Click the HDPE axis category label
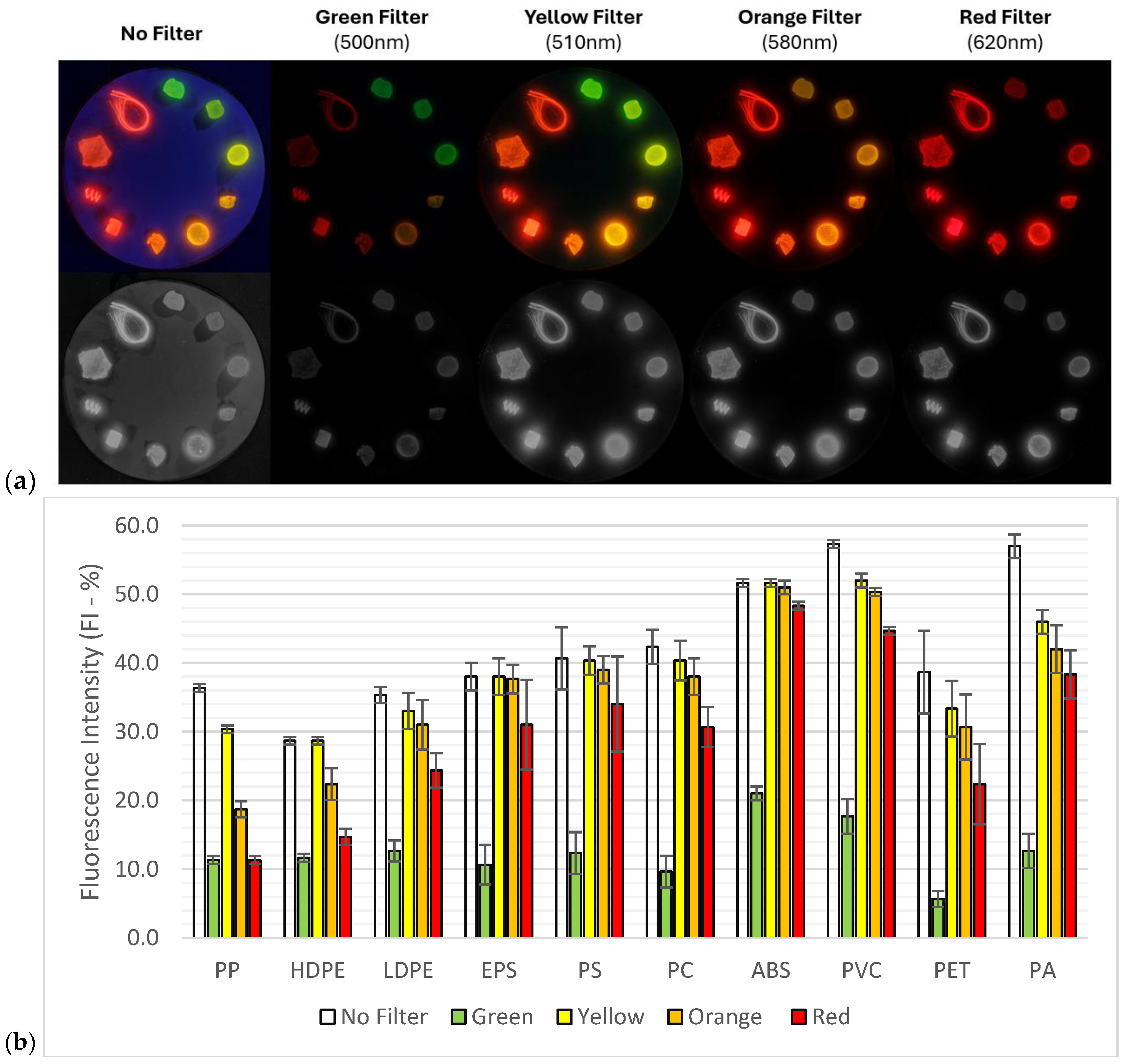Image resolution: width=1125 pixels, height=1064 pixels. coord(317,970)
